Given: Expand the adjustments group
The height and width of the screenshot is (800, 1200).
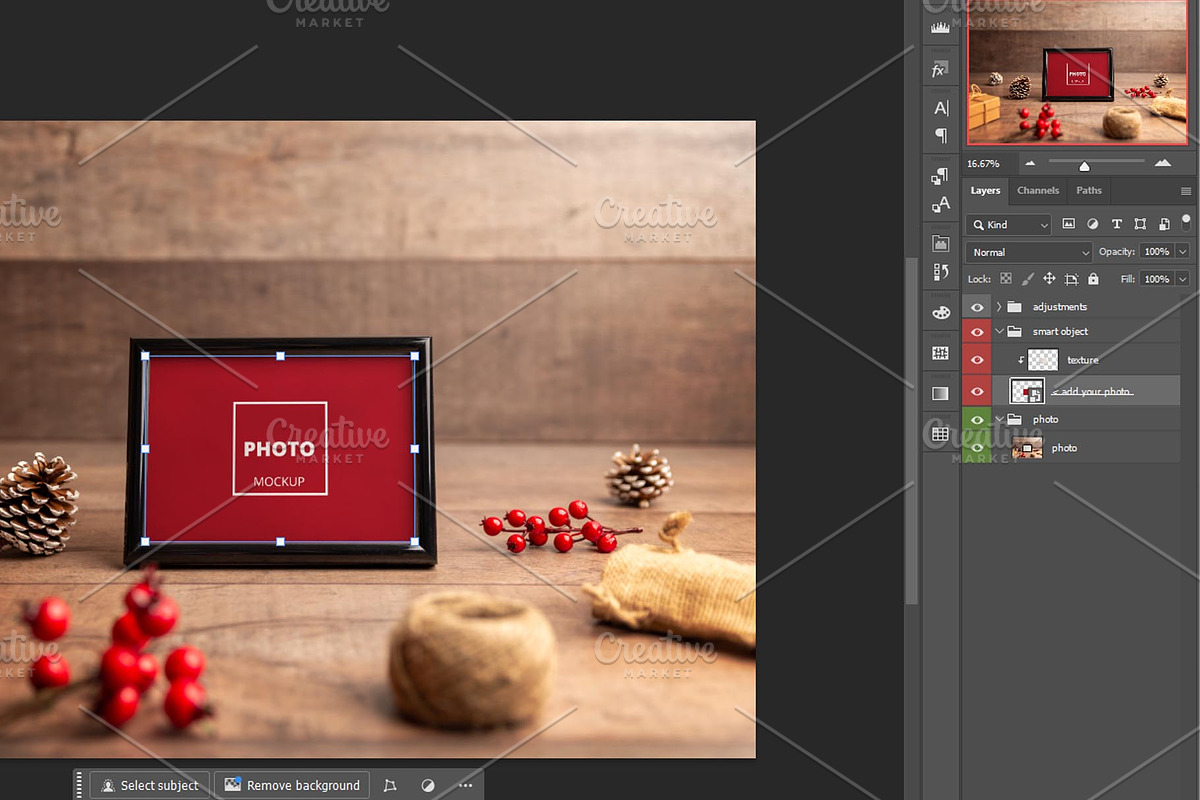Looking at the screenshot, I should [998, 306].
